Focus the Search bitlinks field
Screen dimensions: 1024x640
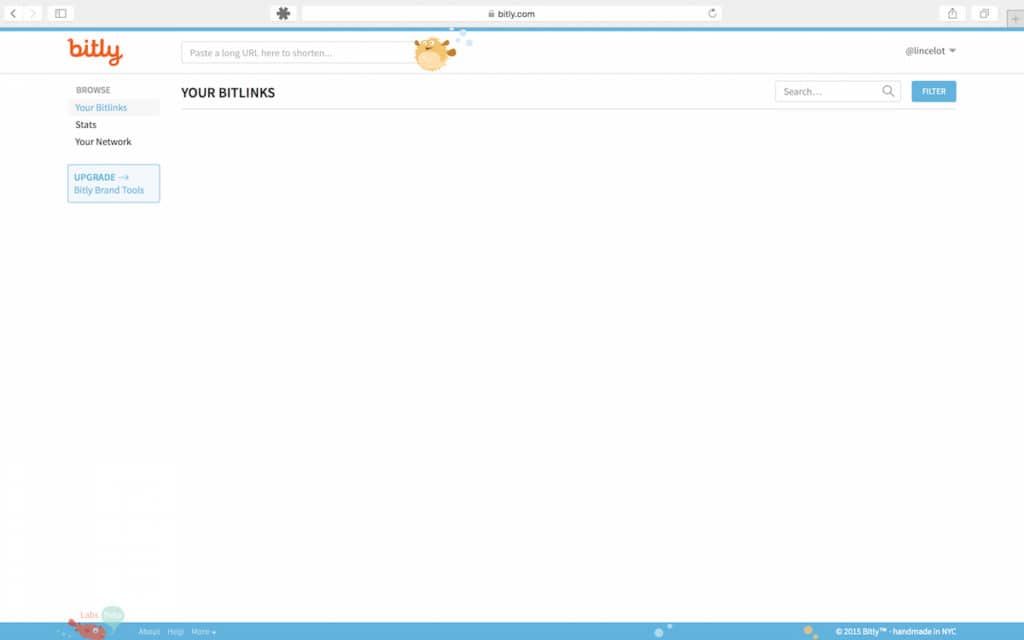[837, 91]
